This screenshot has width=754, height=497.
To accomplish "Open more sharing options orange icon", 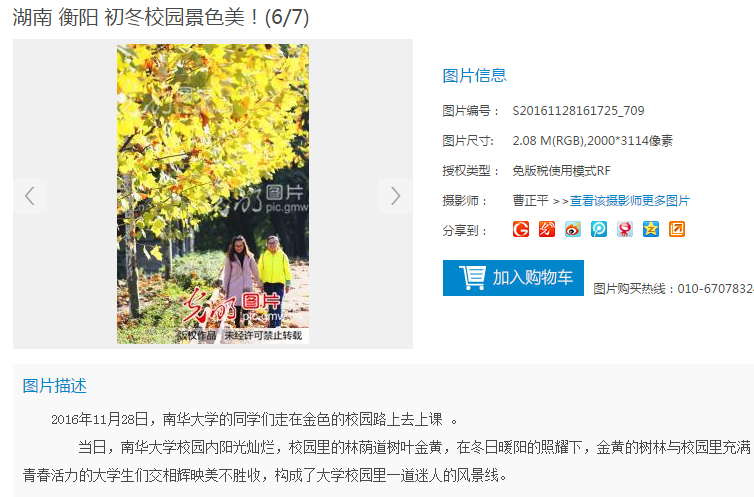I will (x=677, y=229).
